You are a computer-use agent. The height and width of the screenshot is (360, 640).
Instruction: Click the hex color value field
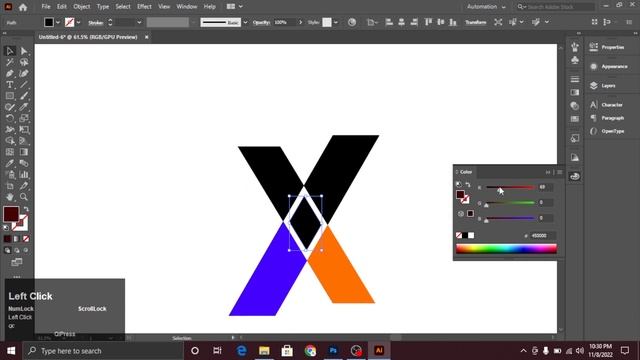click(x=542, y=236)
